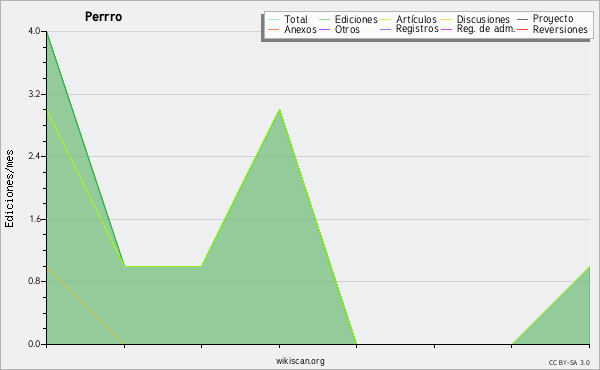Click the 'CC BY-SA 3.0' license text

click(569, 363)
